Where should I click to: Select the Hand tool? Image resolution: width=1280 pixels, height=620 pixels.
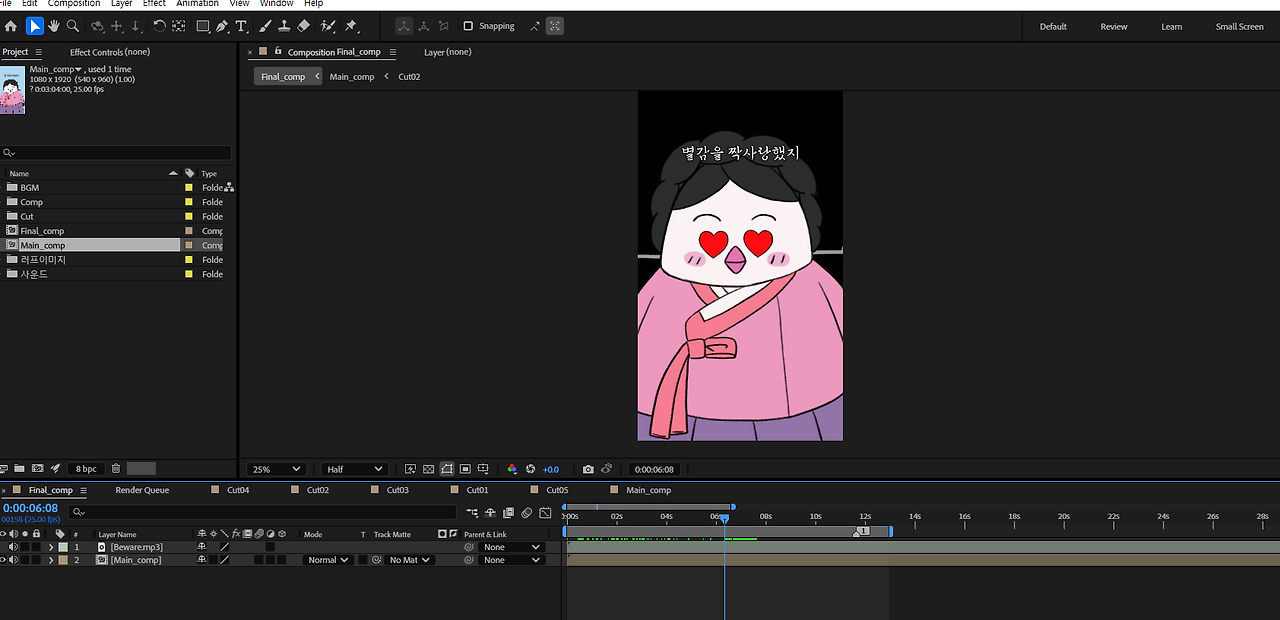(x=53, y=26)
